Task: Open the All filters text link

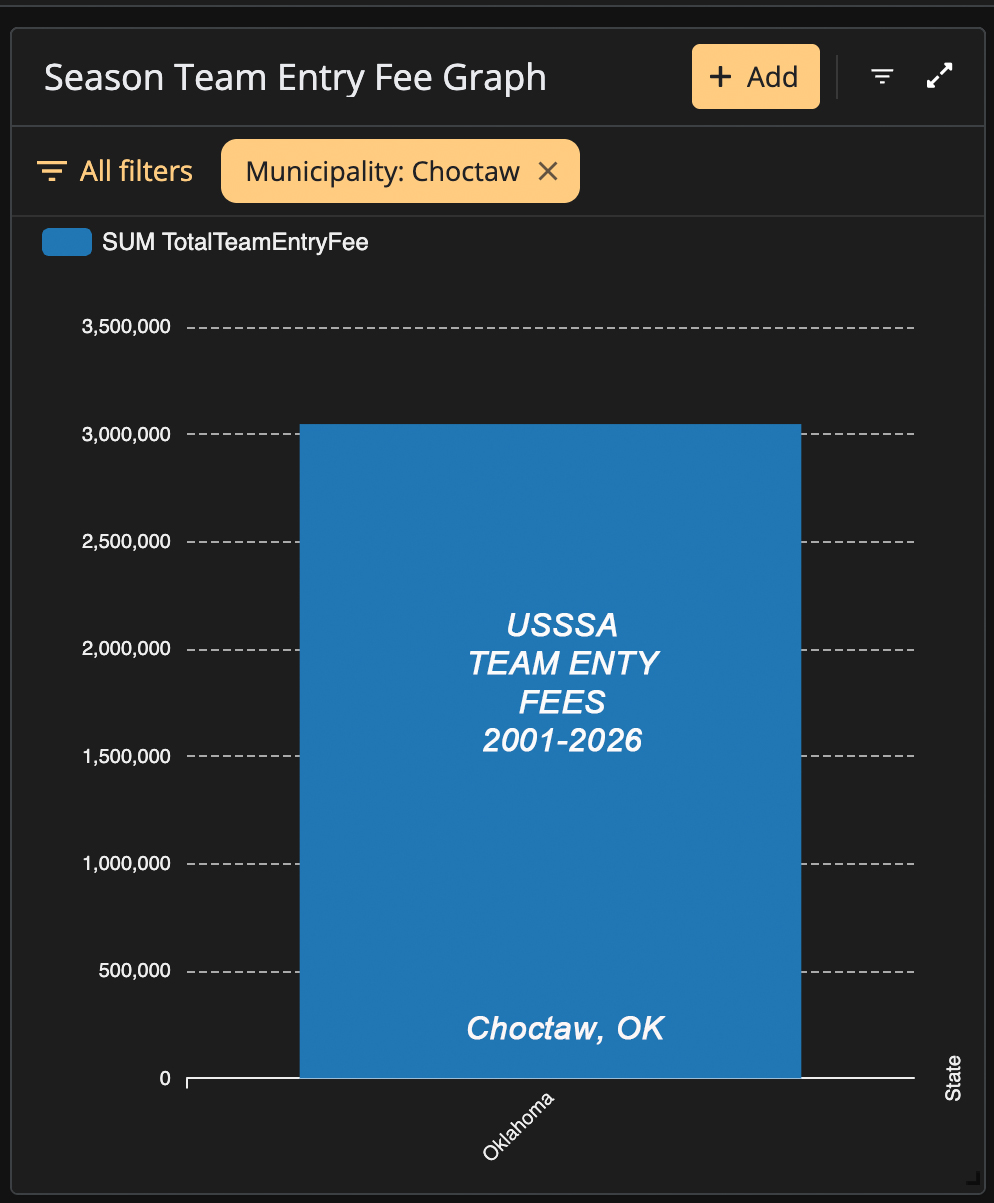Action: (x=136, y=171)
